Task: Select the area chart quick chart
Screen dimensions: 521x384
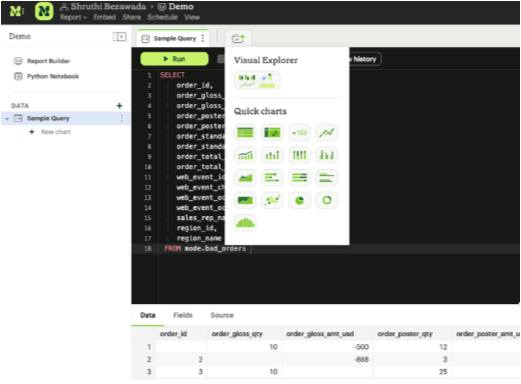Action: pos(245,178)
